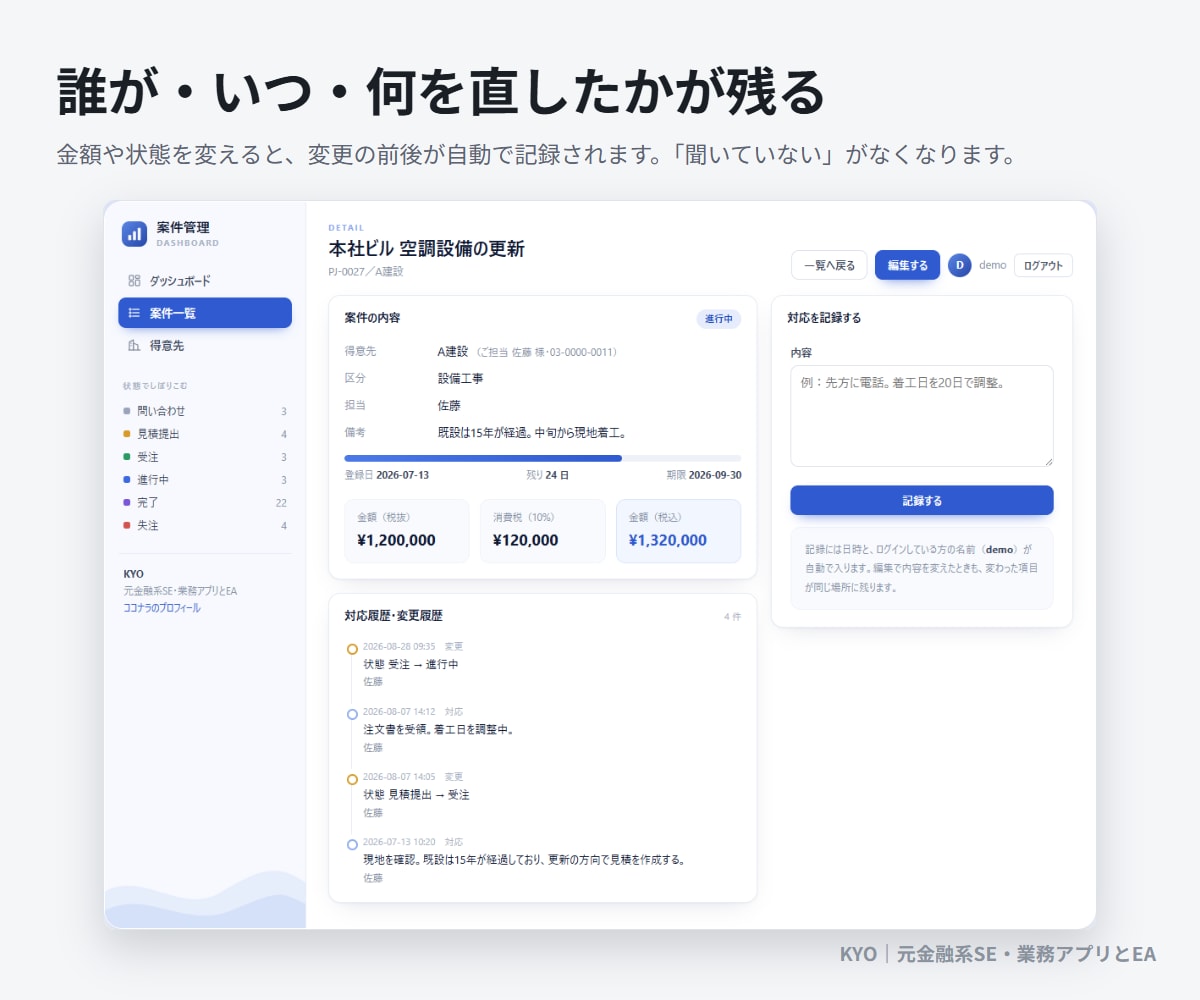The width and height of the screenshot is (1200, 1000).
Task: Click the 現地を確認 history entry text
Action: 524,859
